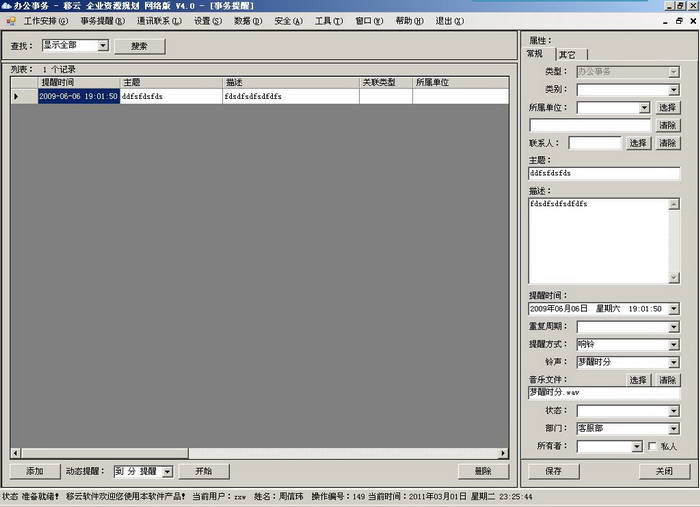
Task: Select row indicator arrow of first record
Action: (17, 96)
